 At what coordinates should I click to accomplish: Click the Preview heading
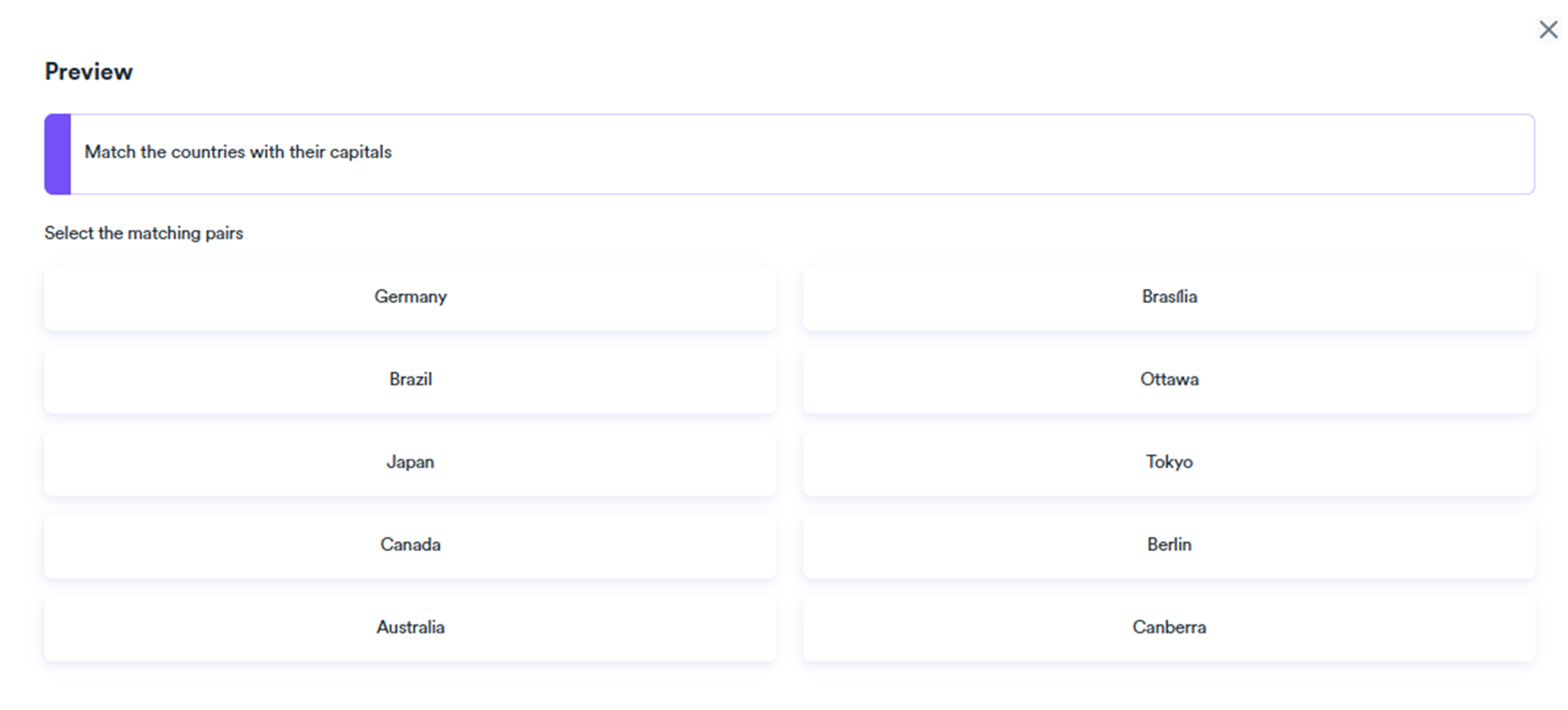[x=89, y=72]
